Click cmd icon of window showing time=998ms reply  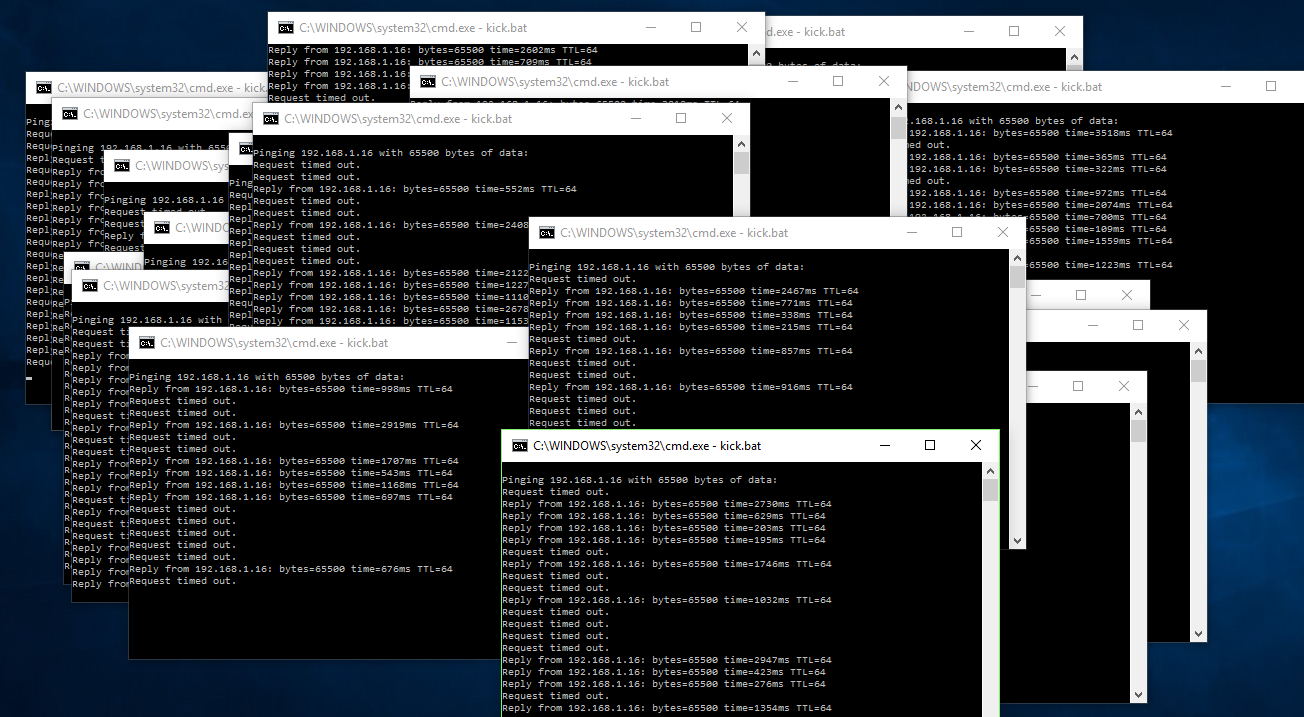click(147, 342)
